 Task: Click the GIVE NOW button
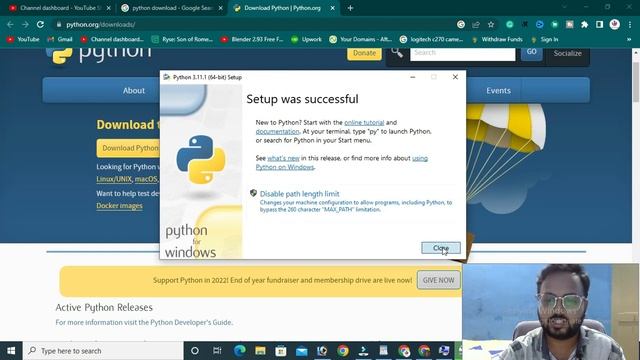tap(438, 280)
